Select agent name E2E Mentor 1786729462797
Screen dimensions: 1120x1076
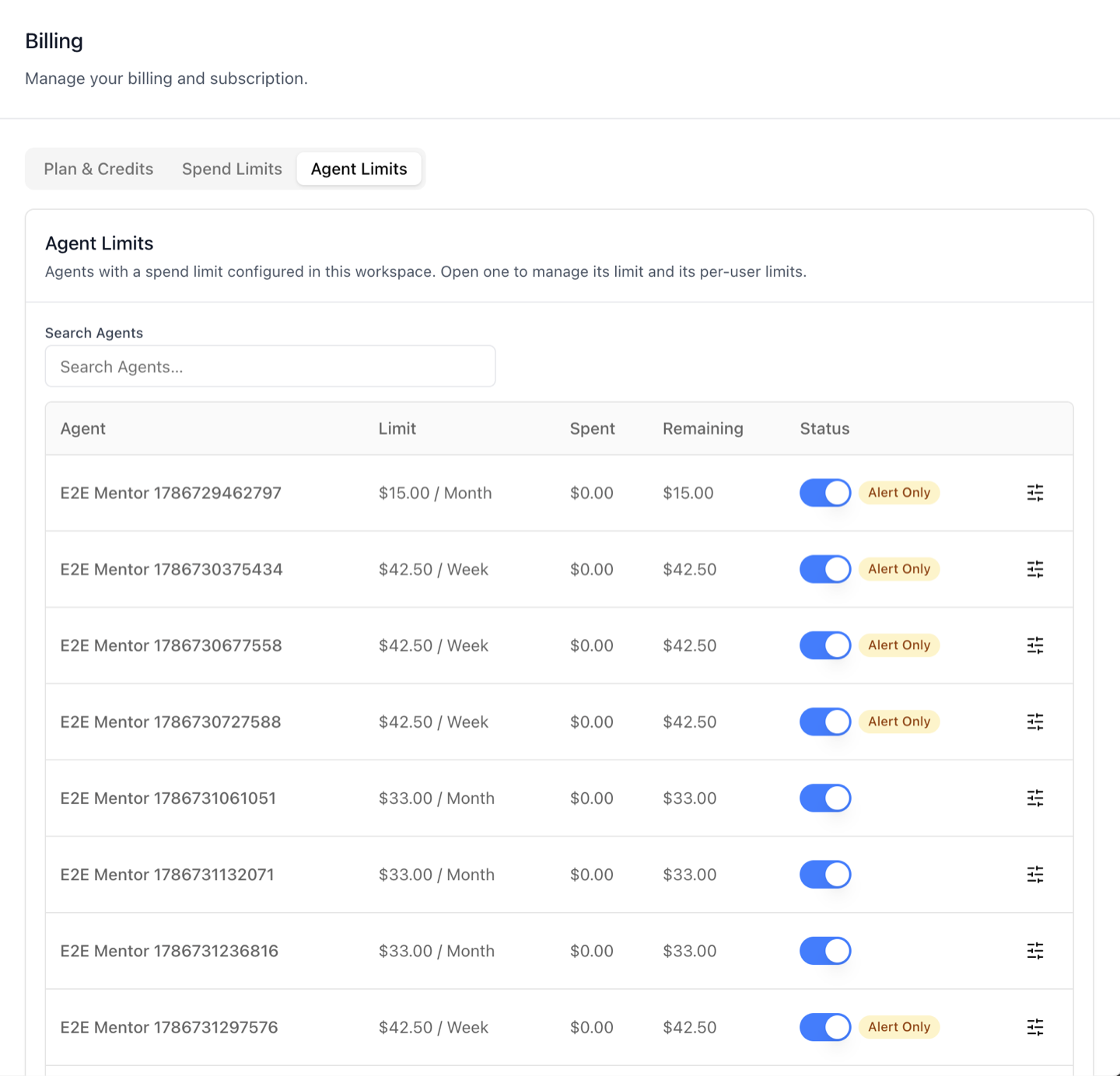point(171,493)
